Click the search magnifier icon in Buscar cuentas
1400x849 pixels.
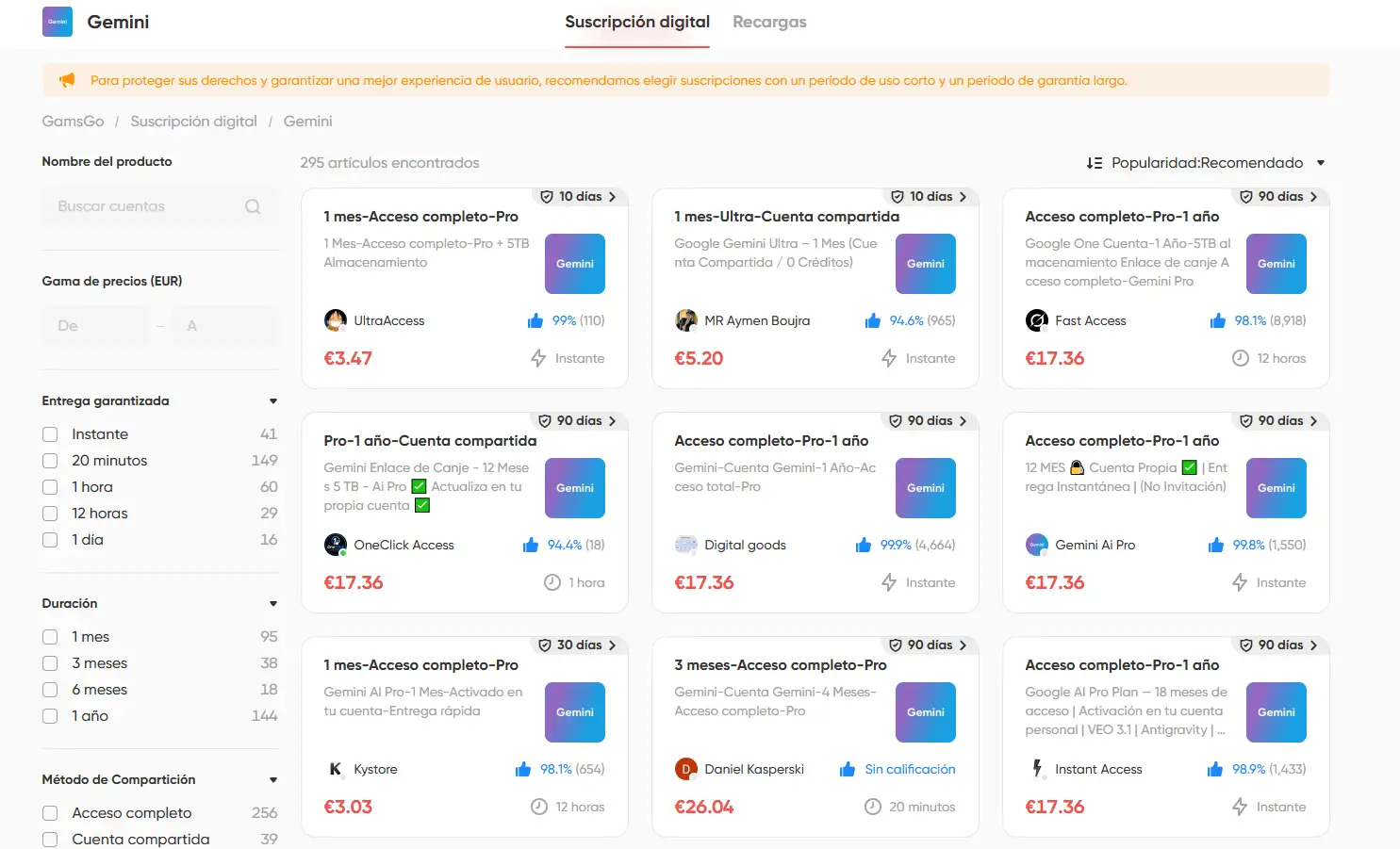tap(253, 206)
